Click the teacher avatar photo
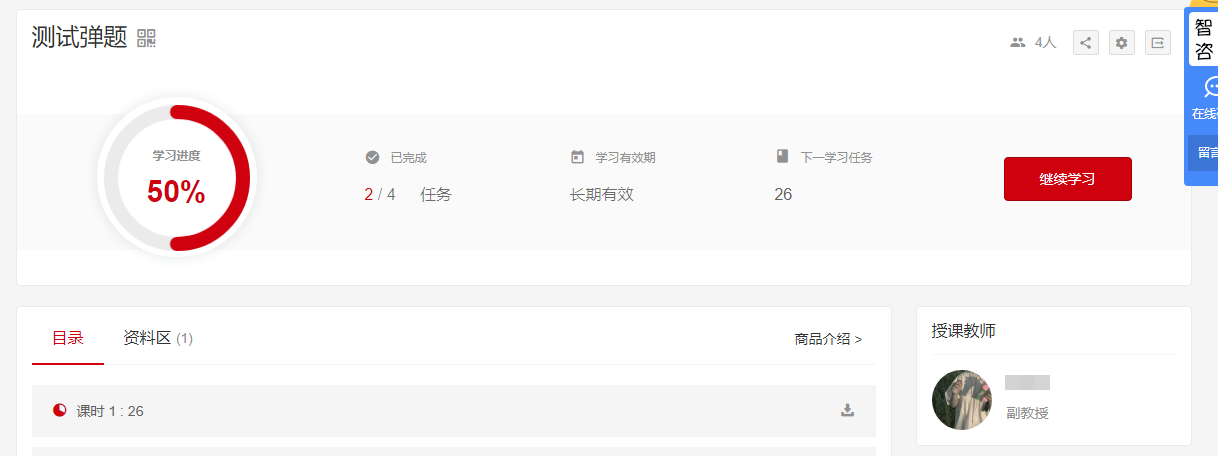This screenshot has height=456, width=1218. [x=962, y=400]
